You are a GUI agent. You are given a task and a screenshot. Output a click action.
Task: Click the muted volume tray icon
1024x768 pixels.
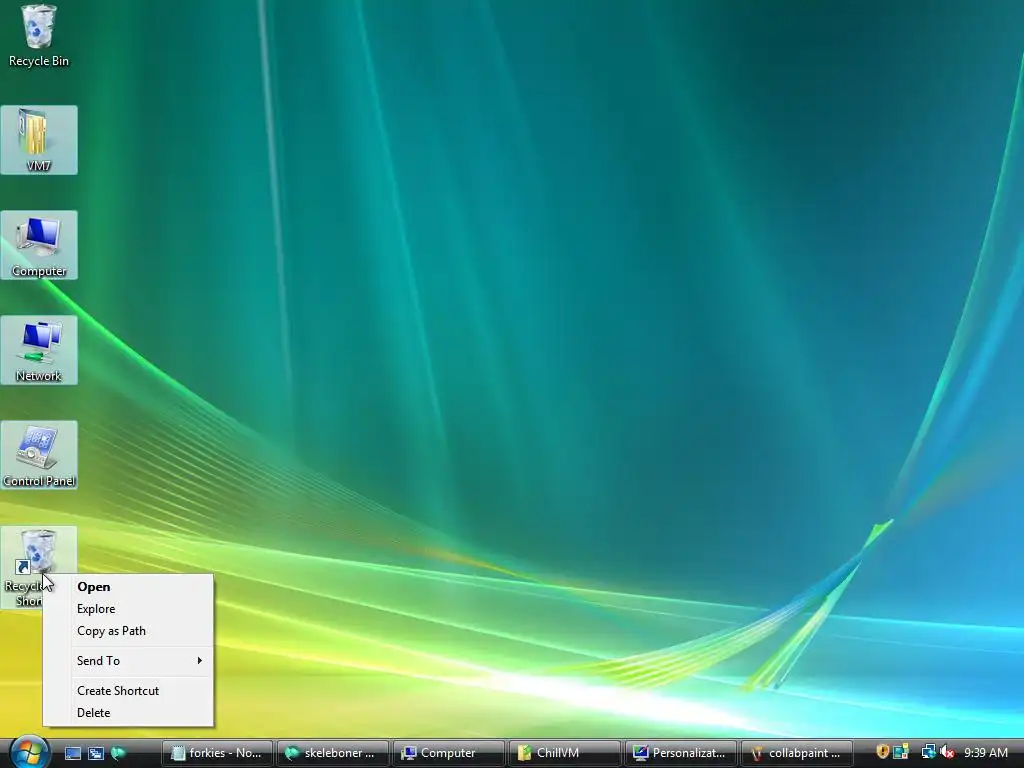pos(947,752)
